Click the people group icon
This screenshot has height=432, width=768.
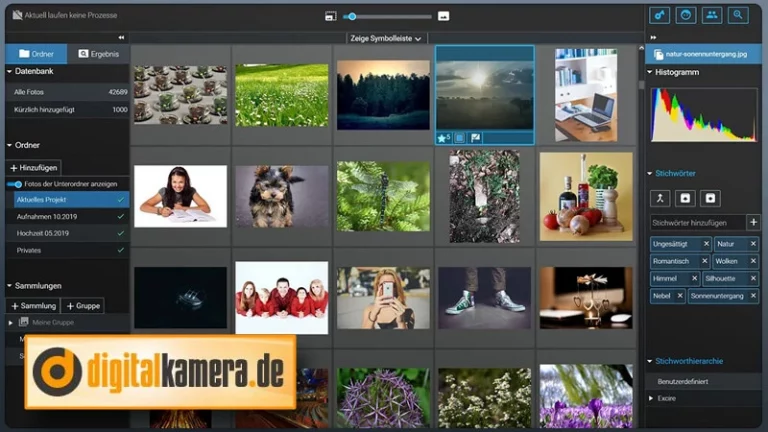click(712, 15)
